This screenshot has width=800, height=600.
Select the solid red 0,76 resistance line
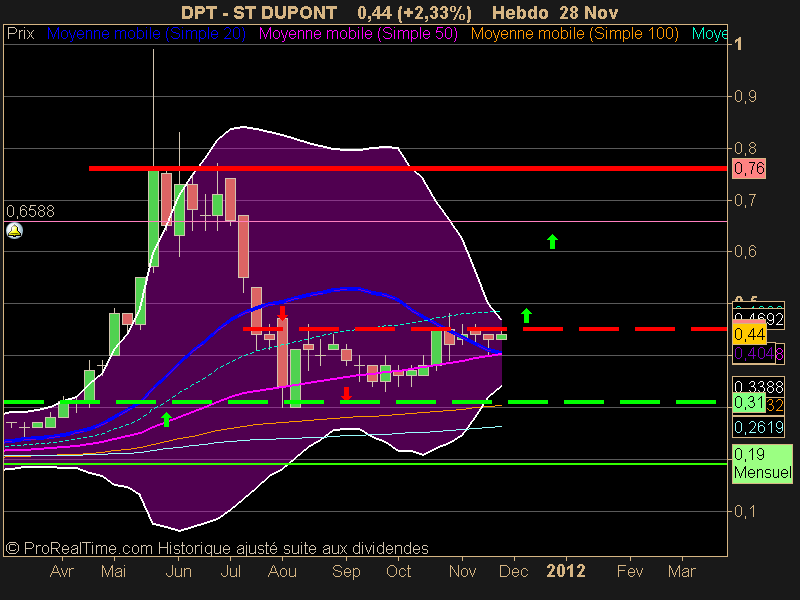(x=408, y=168)
